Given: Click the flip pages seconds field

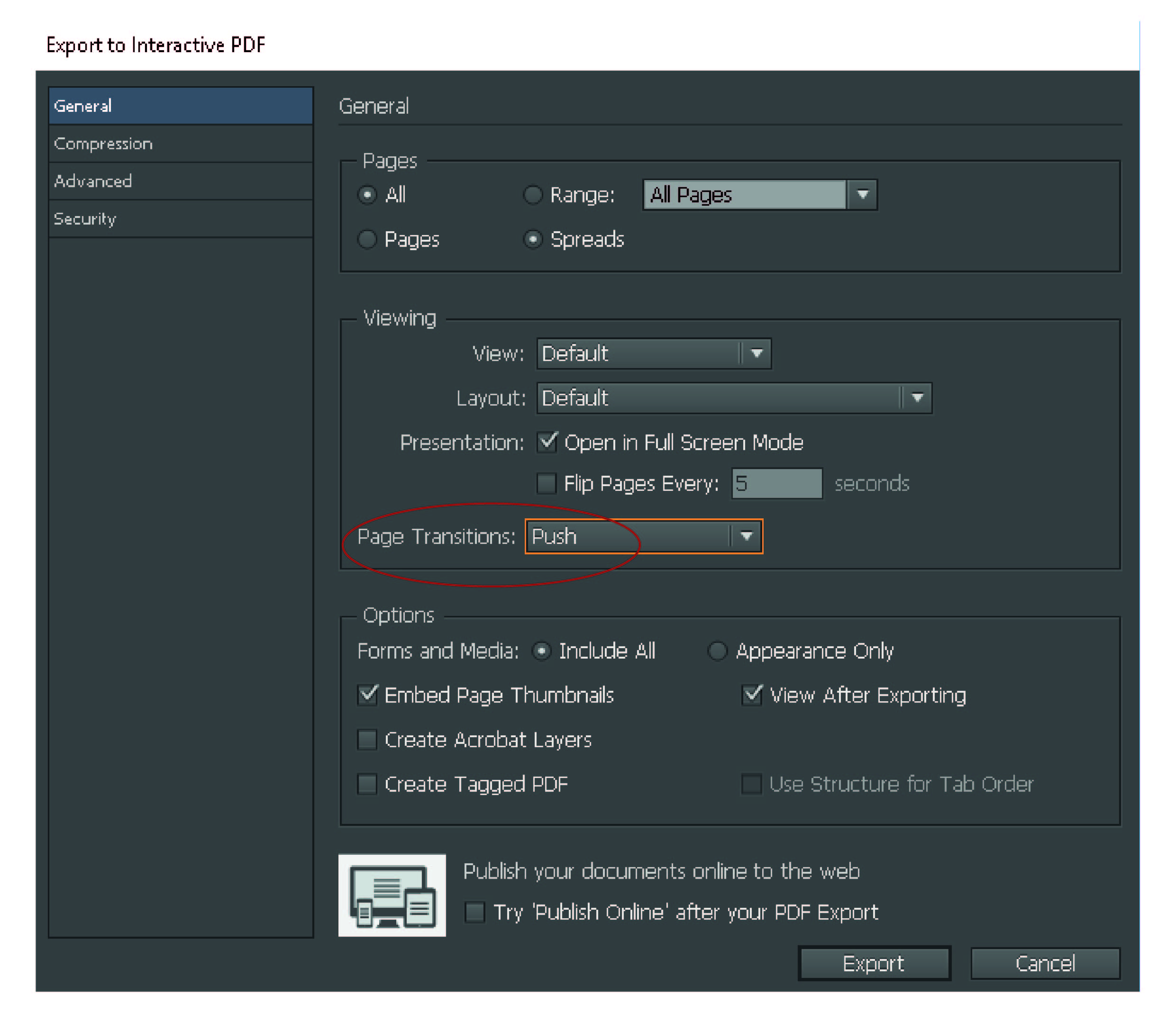Looking at the screenshot, I should 776,484.
